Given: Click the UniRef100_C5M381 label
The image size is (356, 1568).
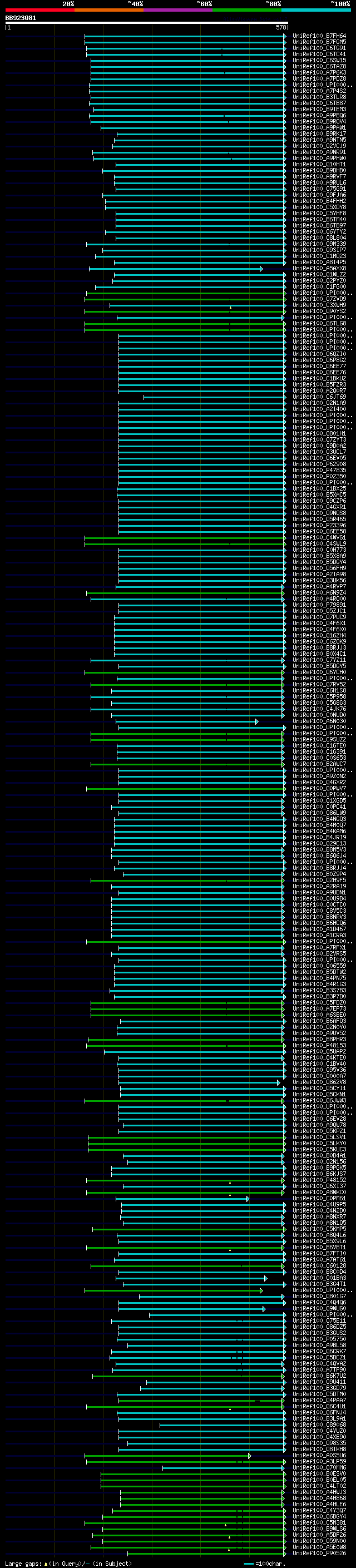Looking at the screenshot, I should click(319, 1522).
